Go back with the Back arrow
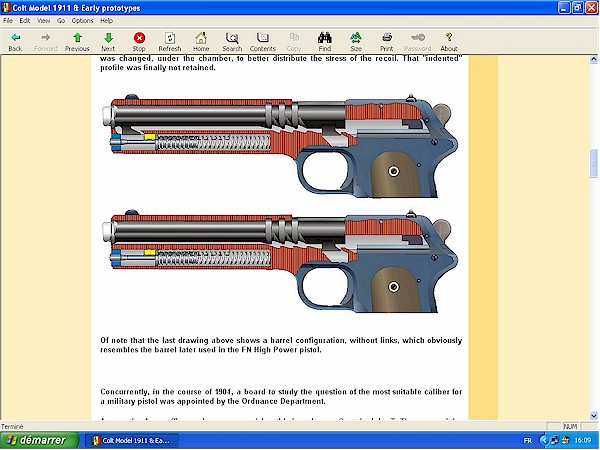 pyautogui.click(x=15, y=42)
